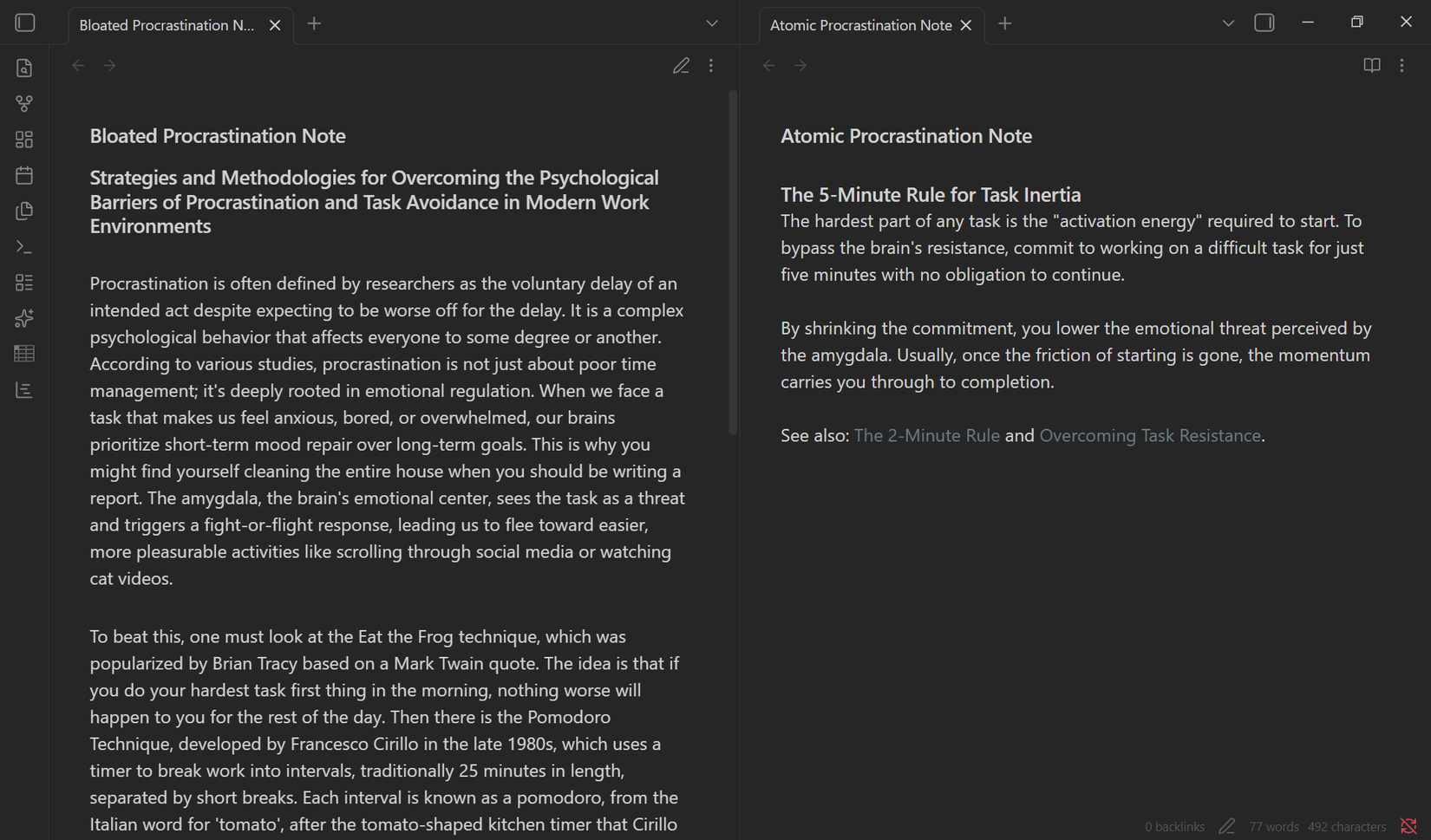Switch Atomic note to reading view
1431x840 pixels.
pyautogui.click(x=1371, y=65)
